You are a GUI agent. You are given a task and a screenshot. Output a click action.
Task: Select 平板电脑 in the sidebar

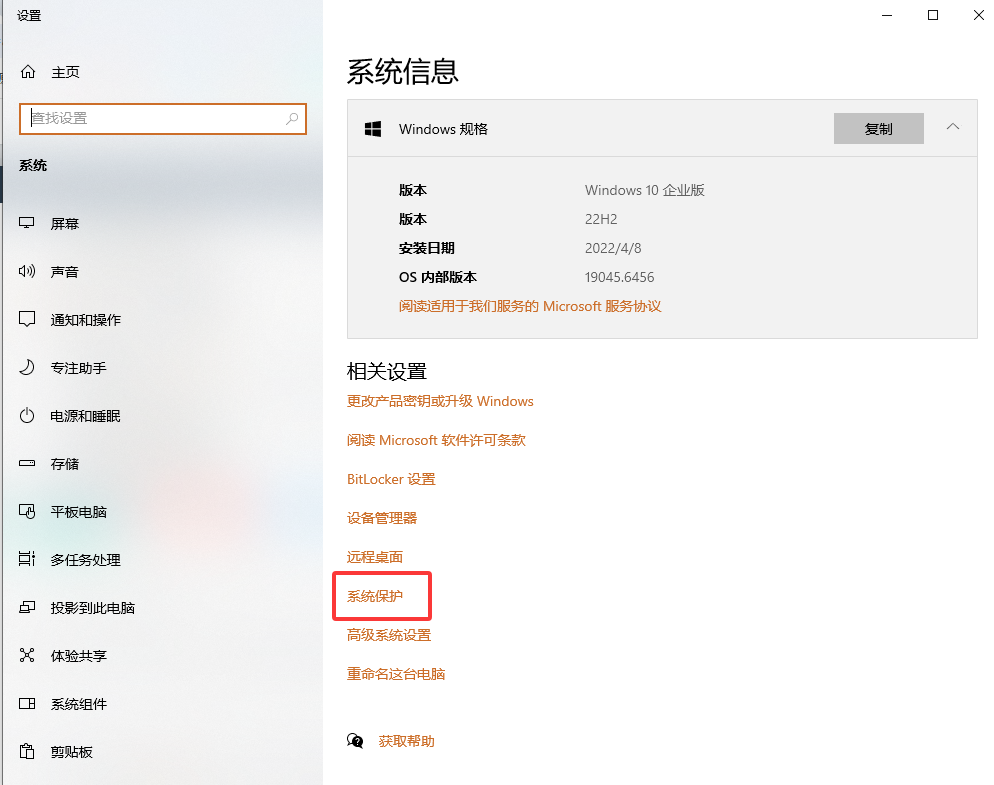(79, 512)
